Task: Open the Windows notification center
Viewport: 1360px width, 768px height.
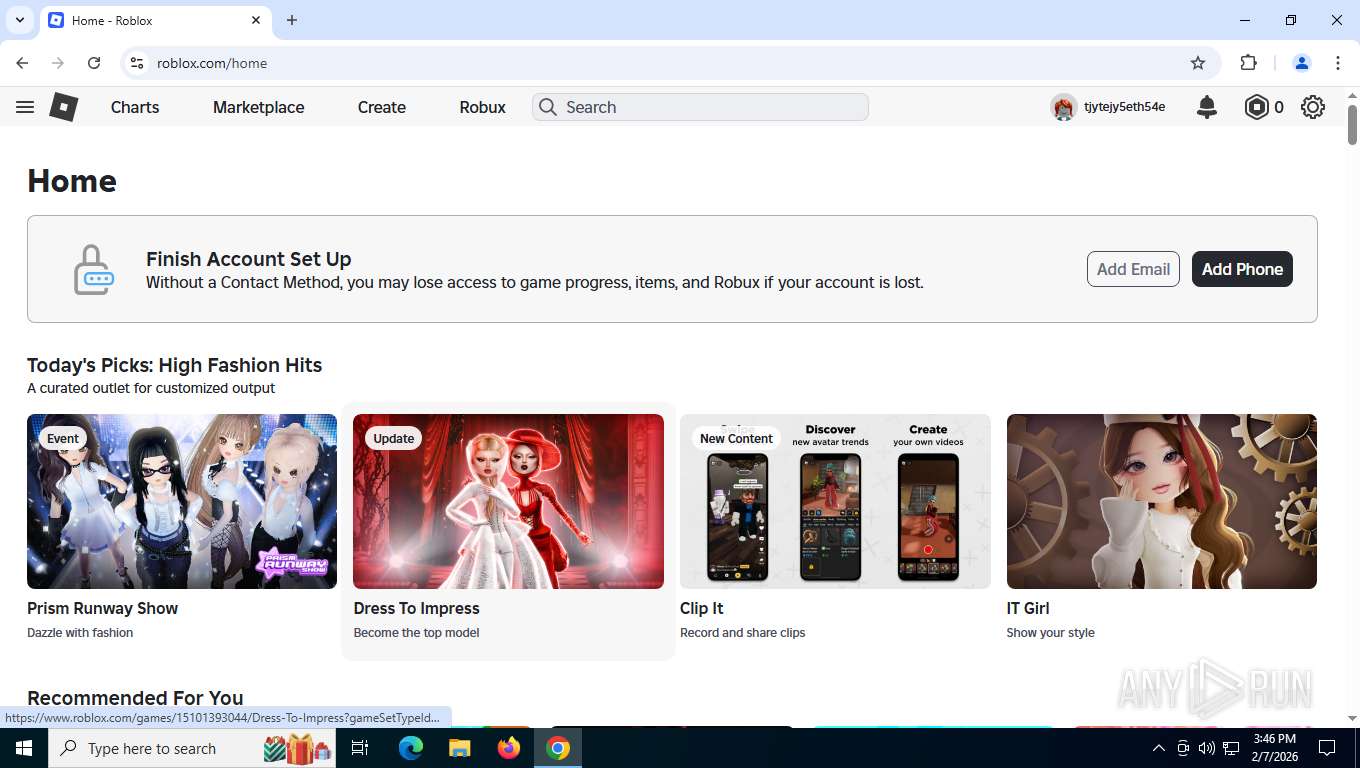Action: 1327,748
